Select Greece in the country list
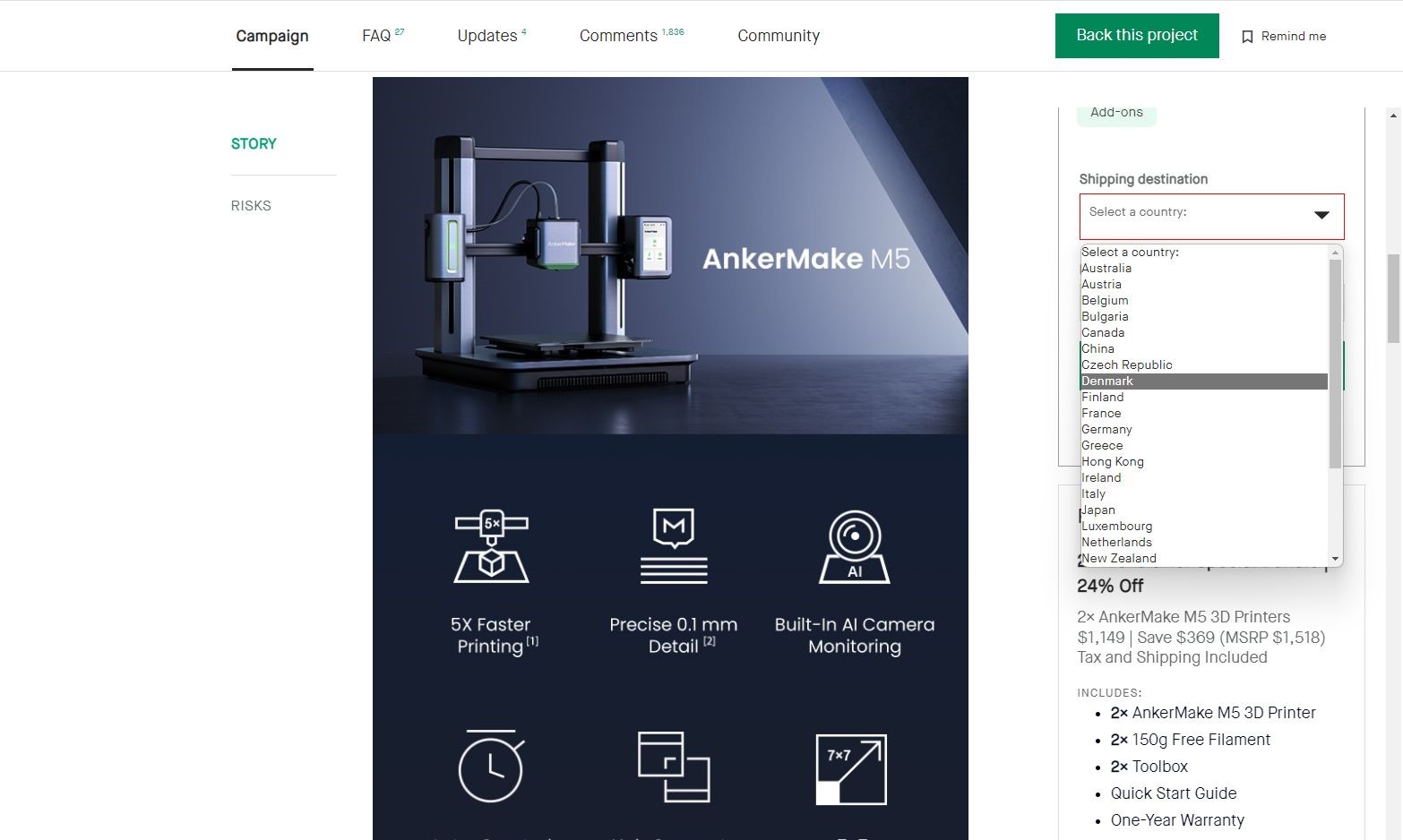The height and width of the screenshot is (840, 1403). tap(1203, 446)
